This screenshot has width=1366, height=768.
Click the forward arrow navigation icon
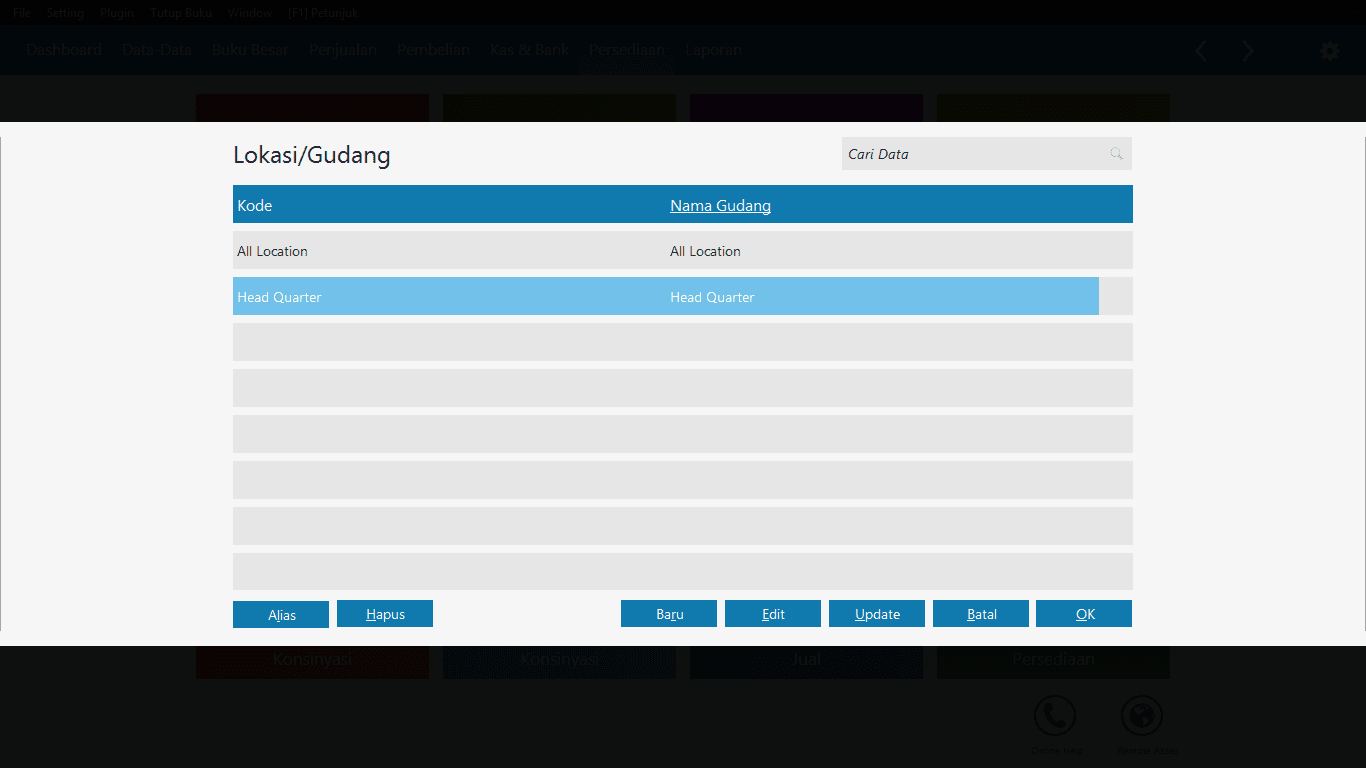click(1247, 51)
